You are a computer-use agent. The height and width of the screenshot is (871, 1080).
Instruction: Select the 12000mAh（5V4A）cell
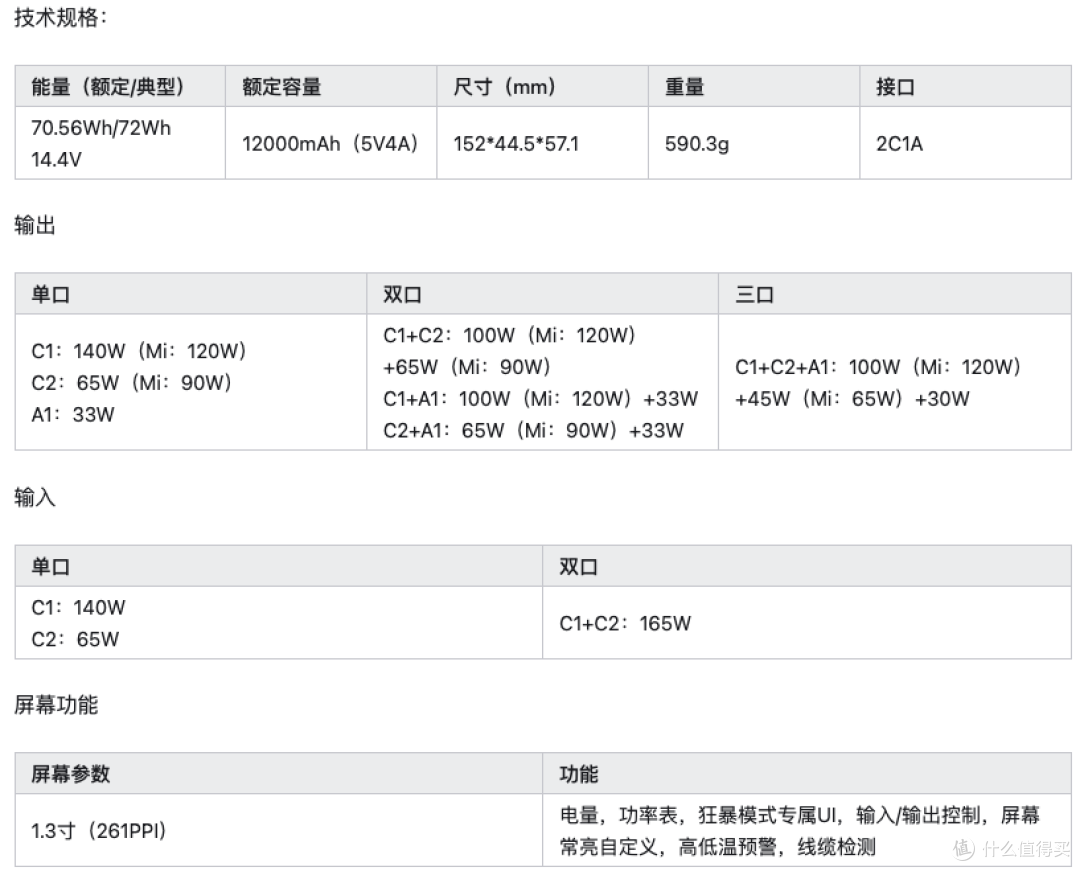coord(330,144)
